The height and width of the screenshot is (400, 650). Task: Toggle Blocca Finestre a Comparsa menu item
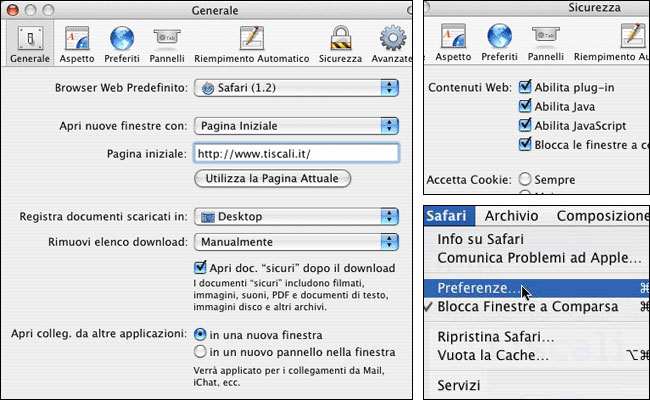pyautogui.click(x=536, y=307)
